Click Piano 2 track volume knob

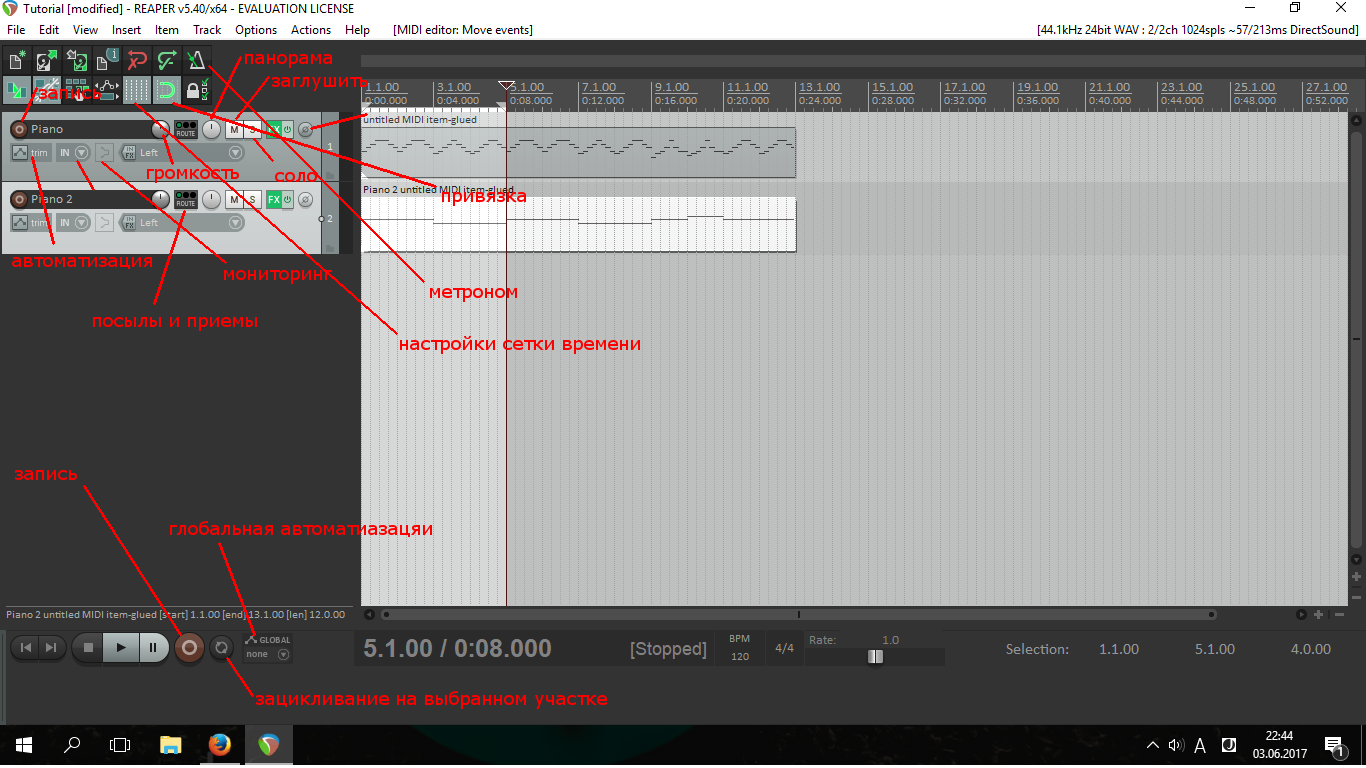pyautogui.click(x=160, y=199)
